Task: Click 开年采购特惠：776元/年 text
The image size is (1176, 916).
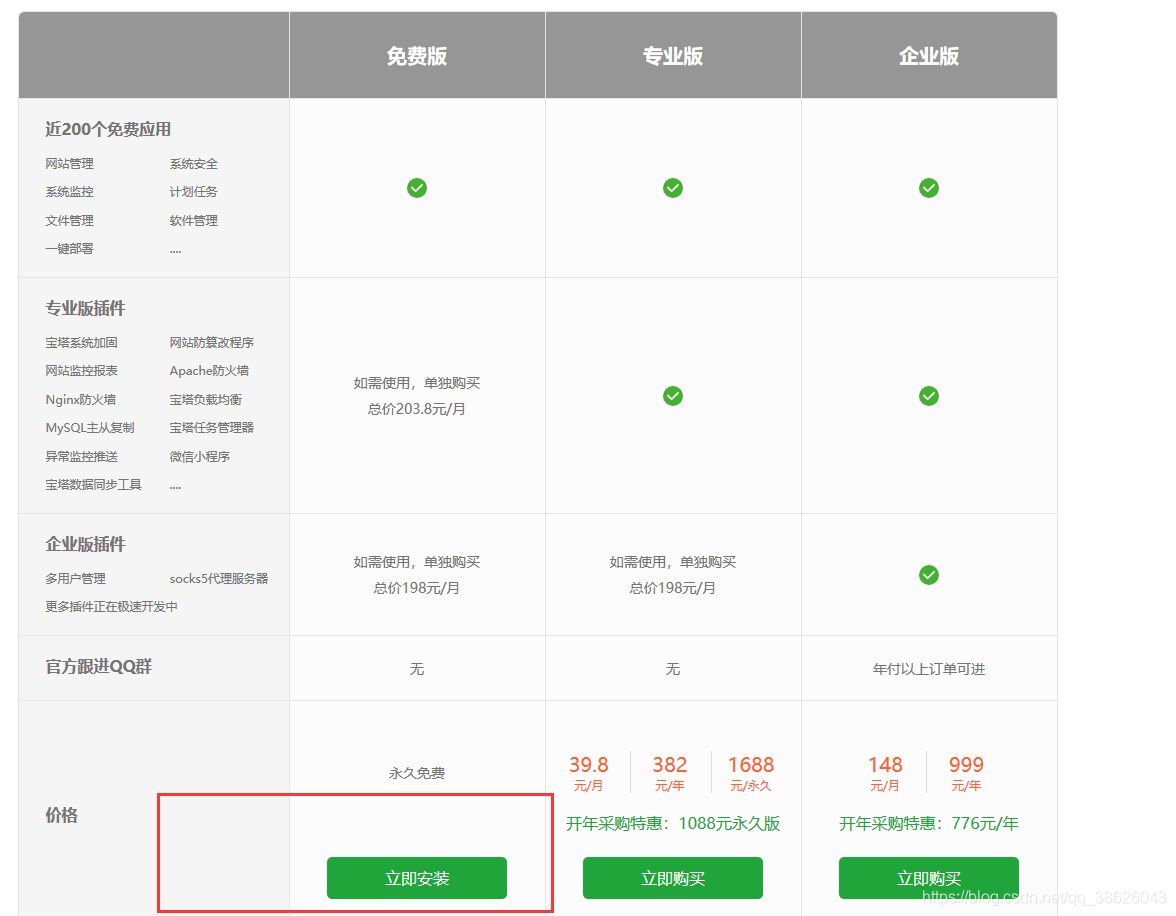Action: (928, 823)
